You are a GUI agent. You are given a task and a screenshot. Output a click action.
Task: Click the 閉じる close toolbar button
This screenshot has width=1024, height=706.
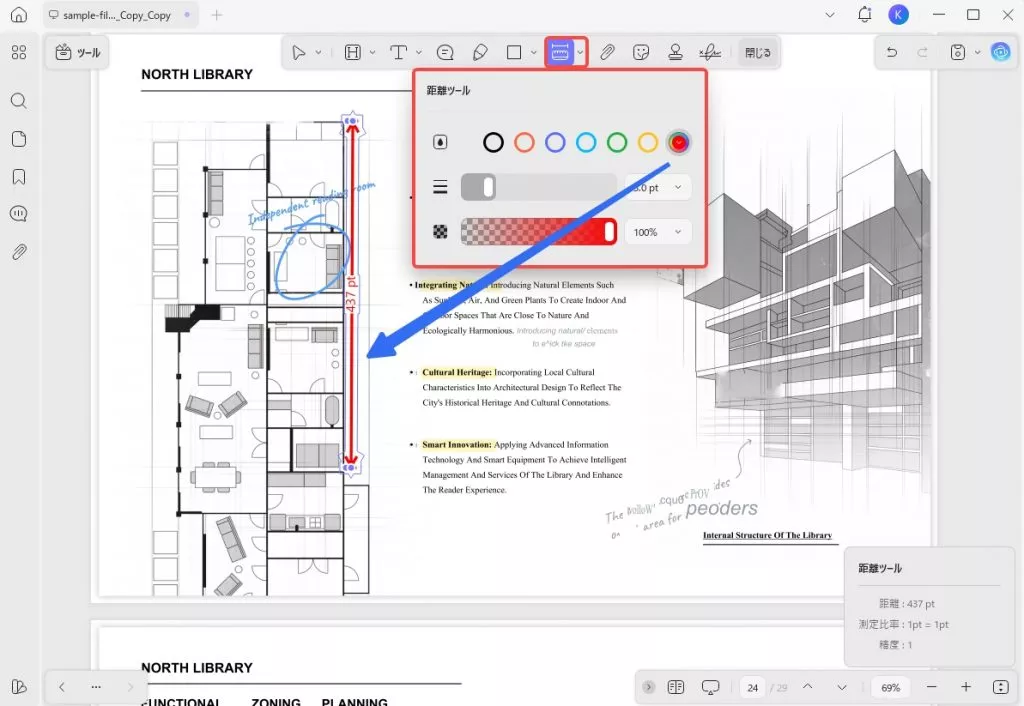tap(758, 52)
